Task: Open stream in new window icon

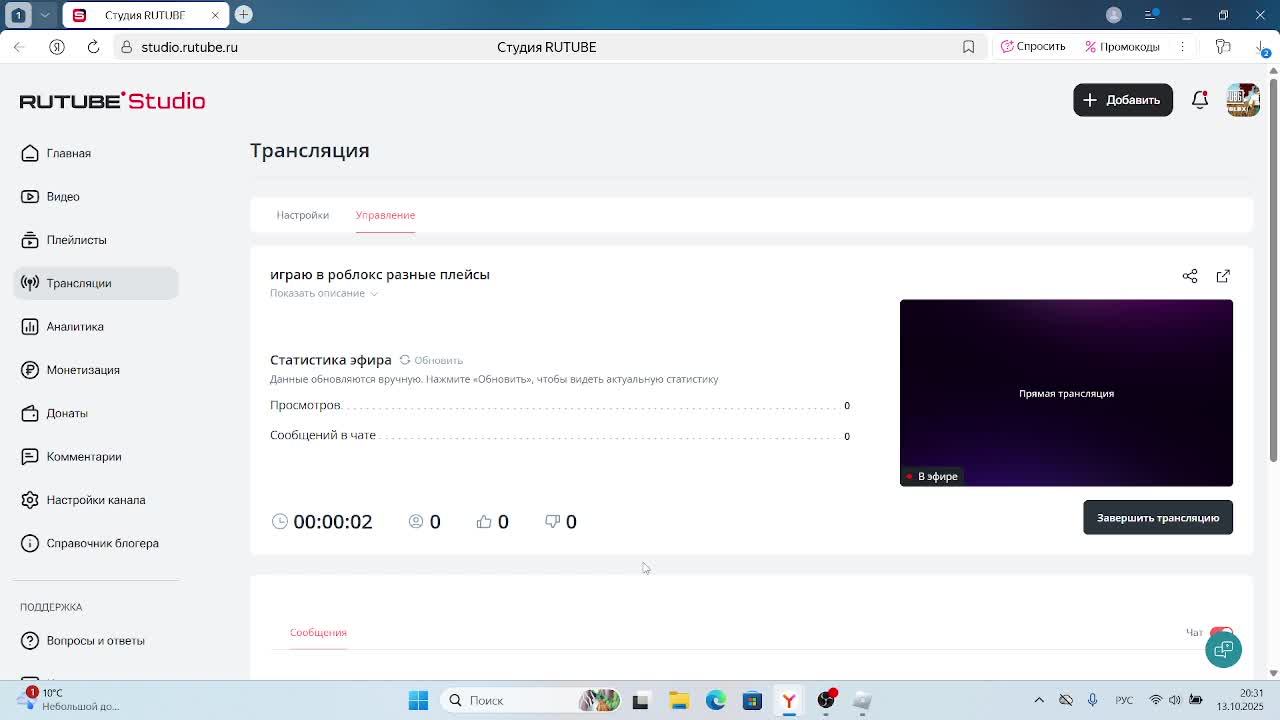Action: (1223, 276)
